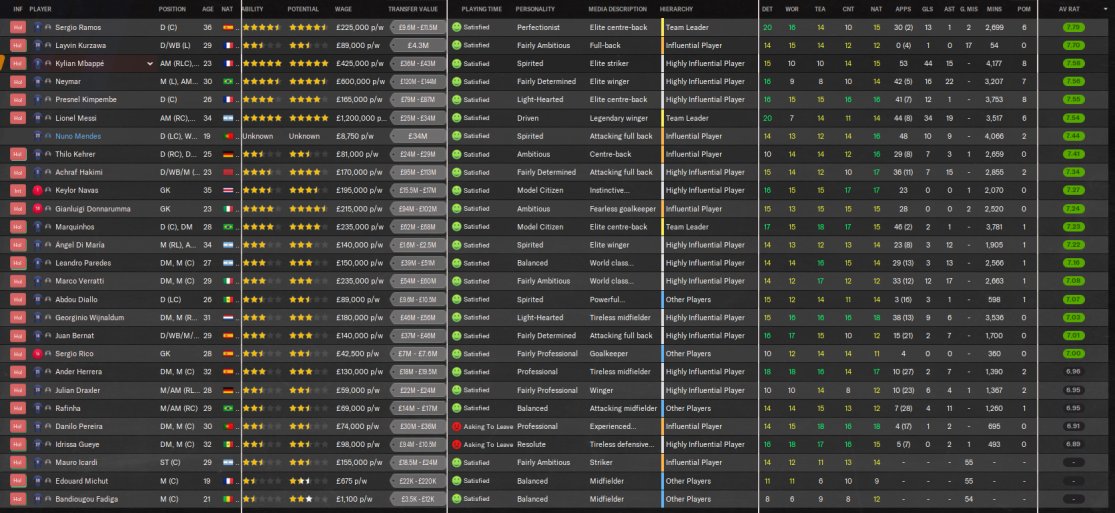Sort by the INF column header

click(18, 9)
